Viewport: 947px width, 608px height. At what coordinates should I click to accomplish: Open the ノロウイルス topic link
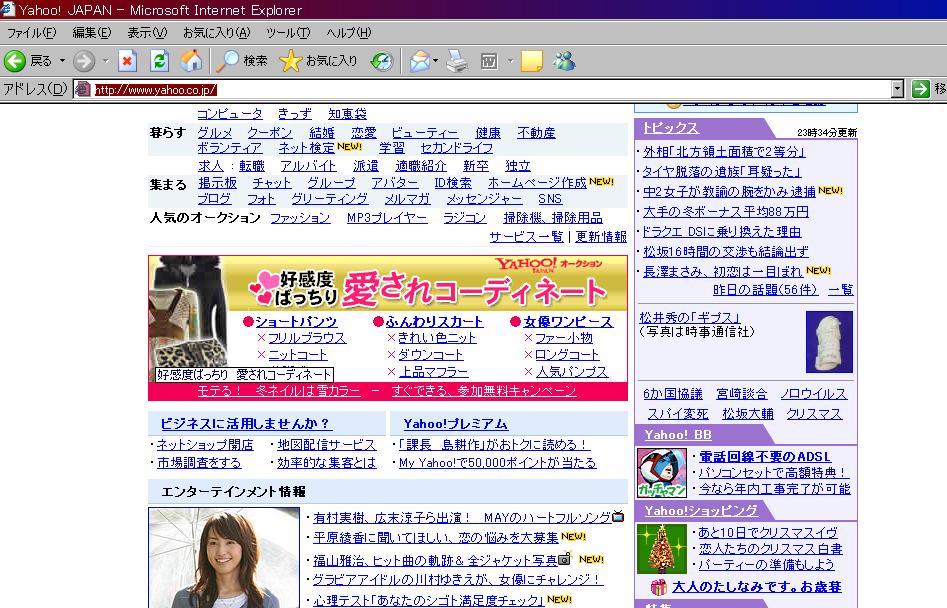(x=814, y=394)
